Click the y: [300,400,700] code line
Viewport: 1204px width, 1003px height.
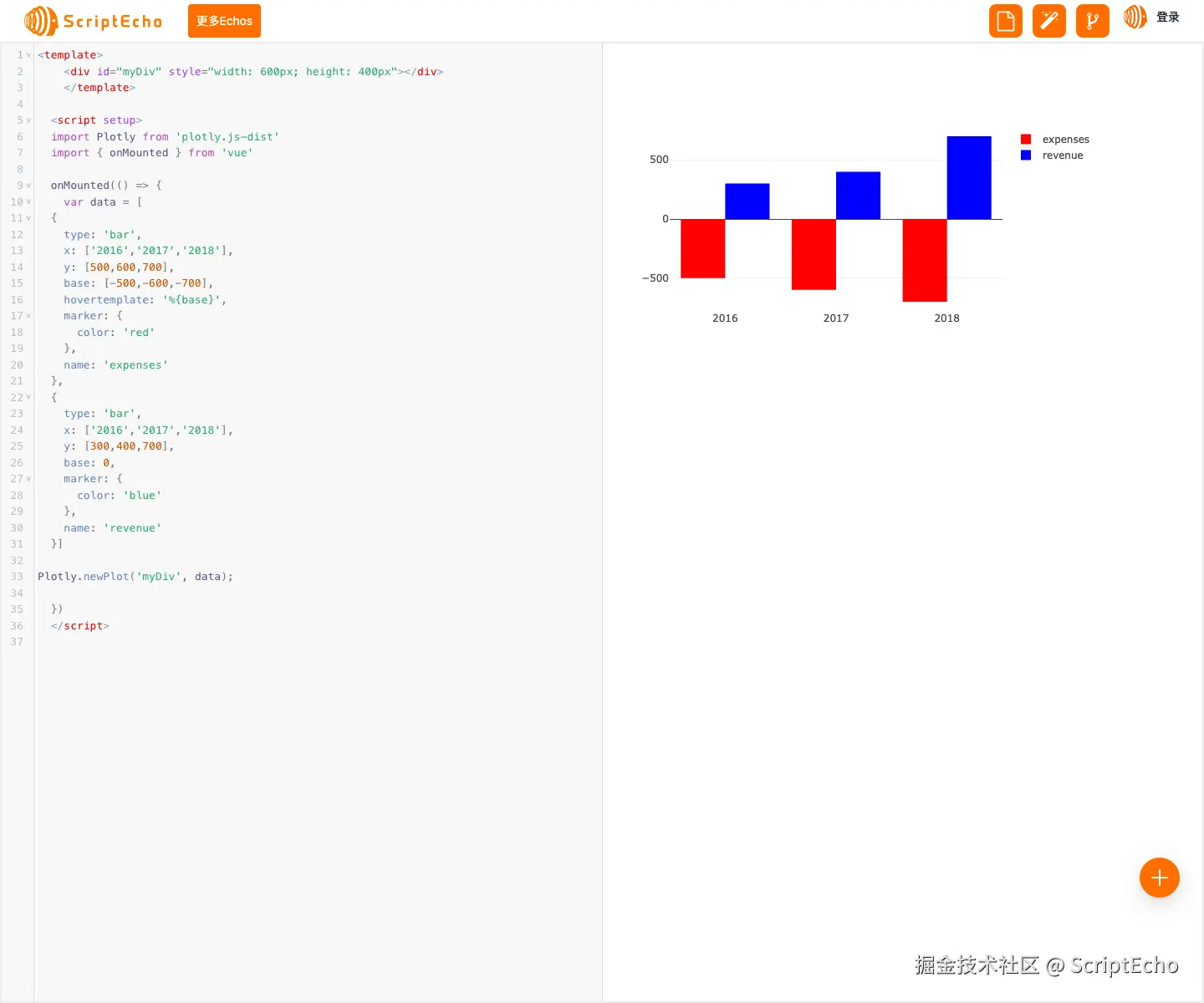(x=119, y=446)
